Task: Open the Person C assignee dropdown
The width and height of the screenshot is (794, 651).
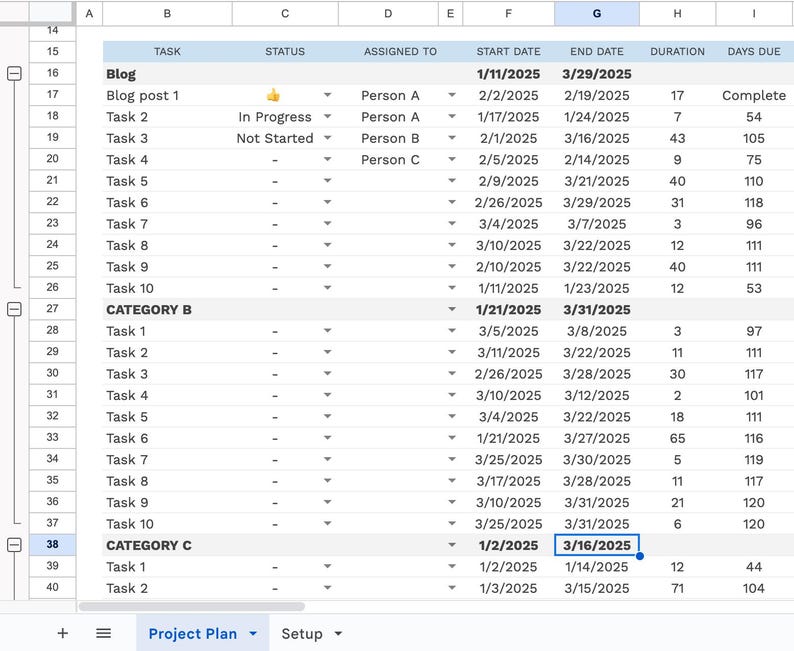Action: pos(452,159)
